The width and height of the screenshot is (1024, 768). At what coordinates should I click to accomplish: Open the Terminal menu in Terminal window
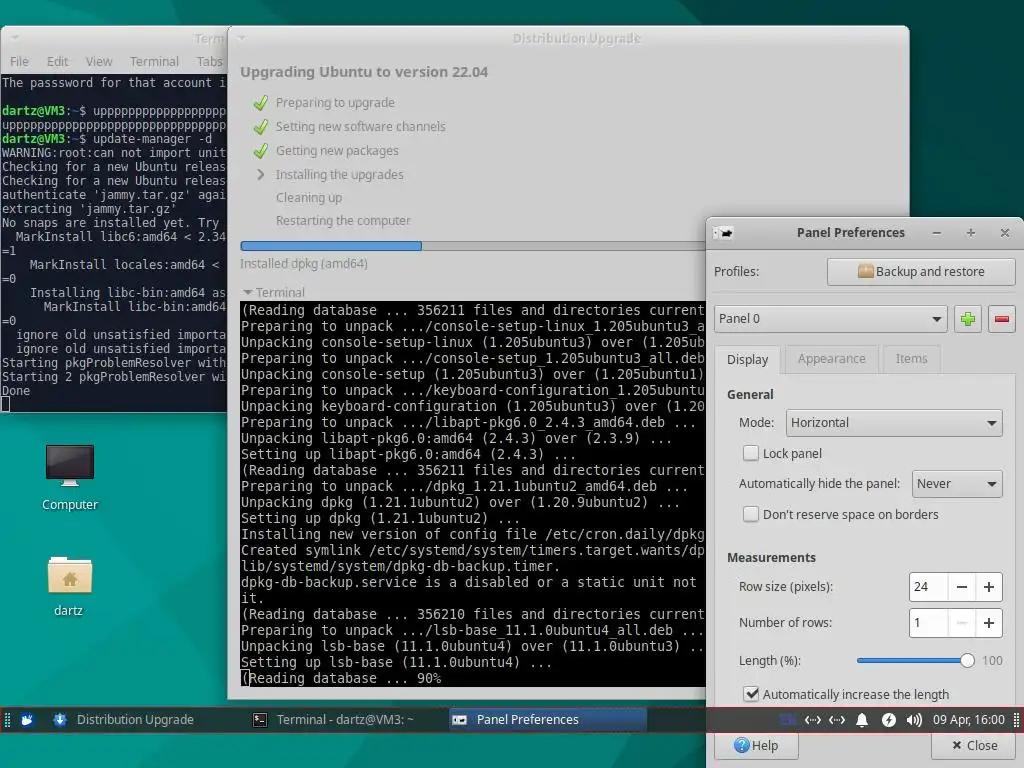[x=154, y=61]
